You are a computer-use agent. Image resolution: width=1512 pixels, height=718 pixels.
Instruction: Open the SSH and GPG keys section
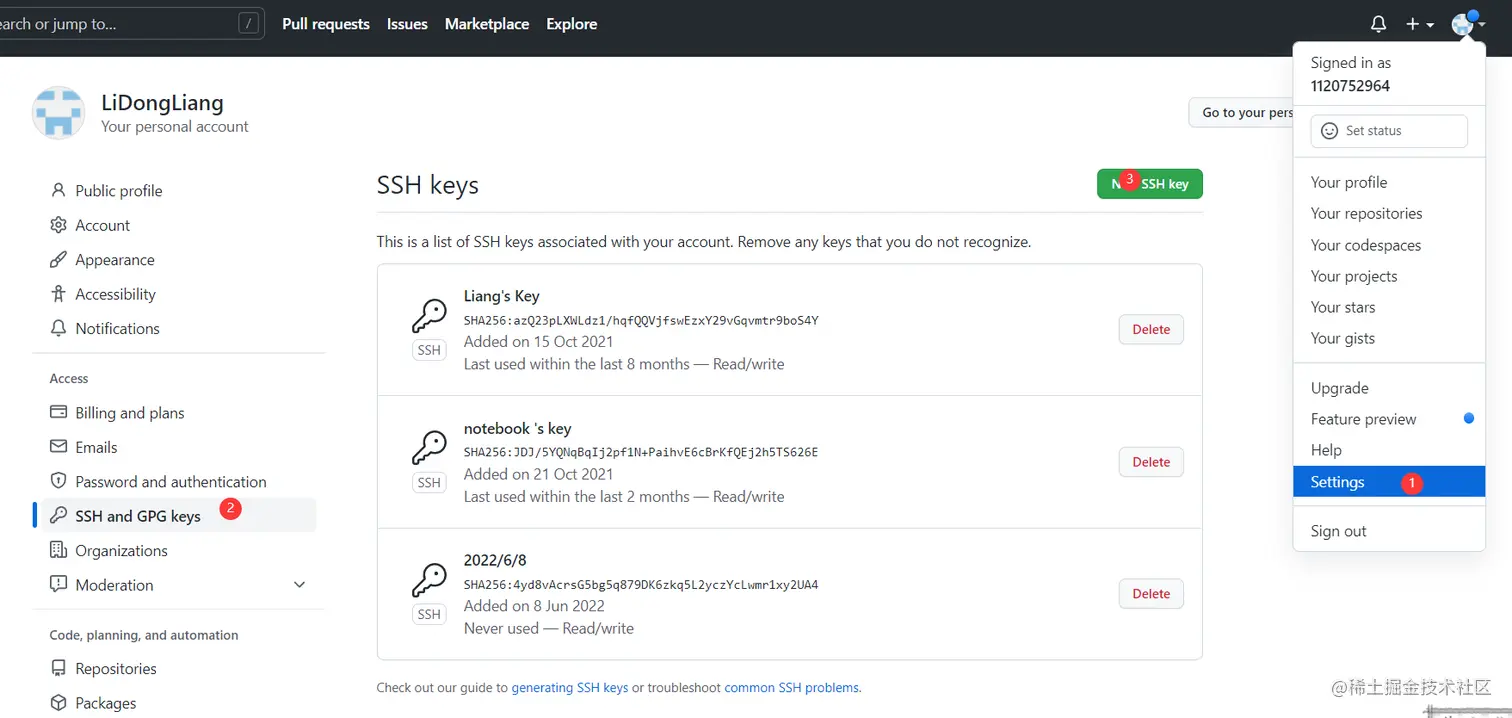pyautogui.click(x=138, y=516)
